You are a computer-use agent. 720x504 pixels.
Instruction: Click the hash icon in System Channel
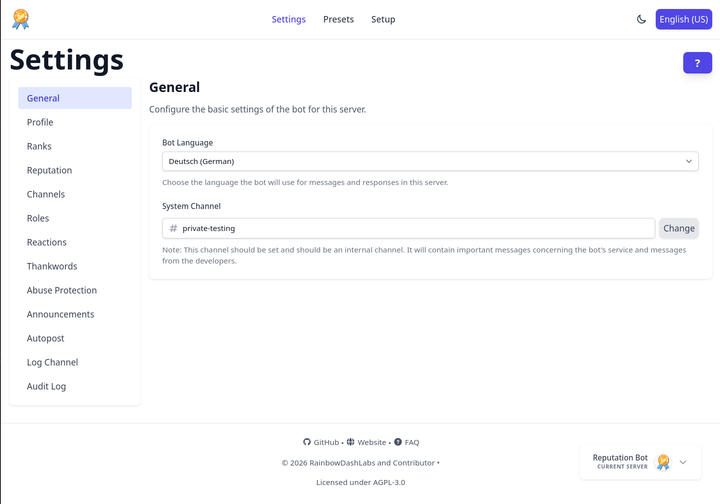[174, 228]
